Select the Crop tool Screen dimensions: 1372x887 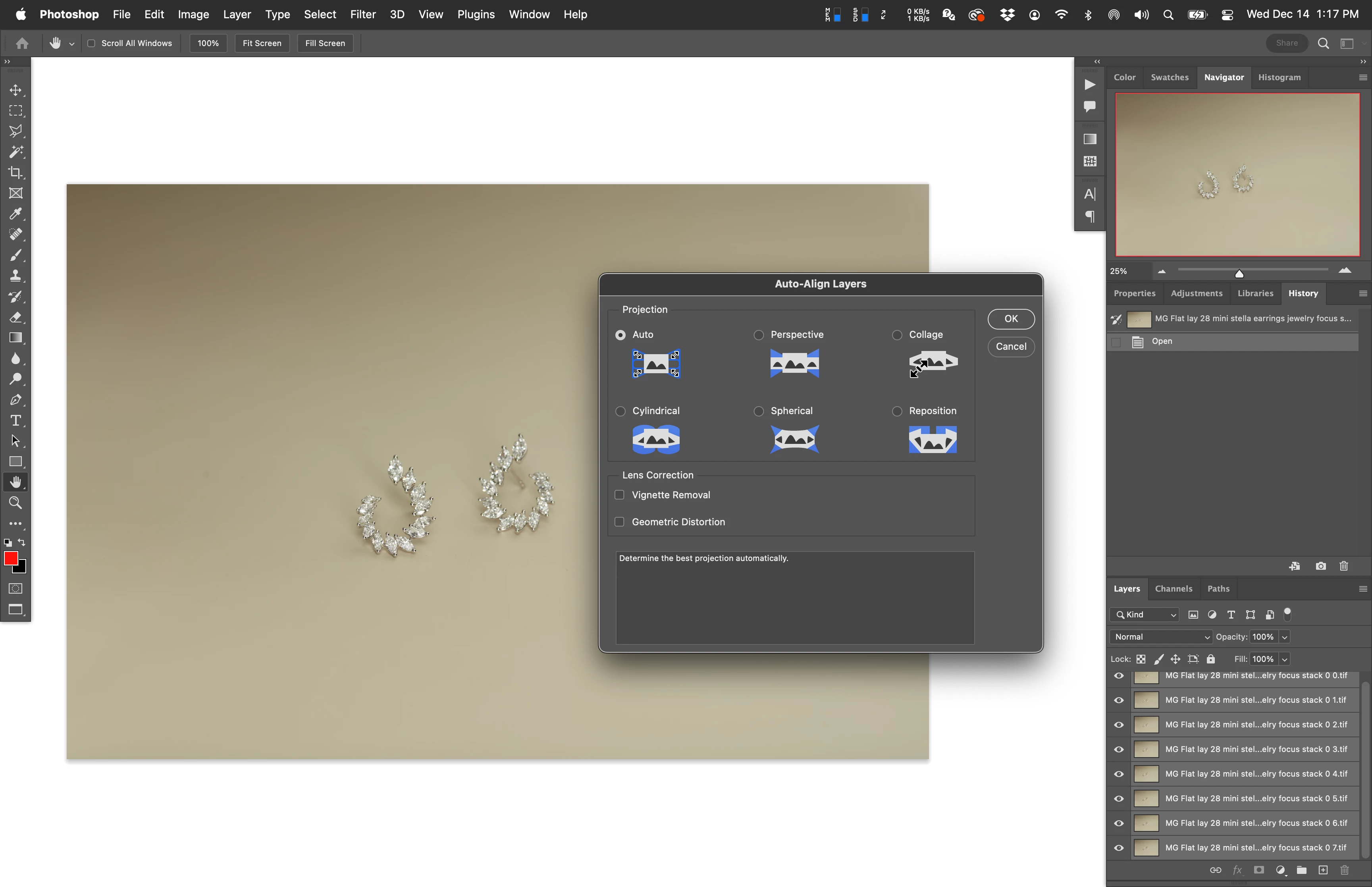15,172
